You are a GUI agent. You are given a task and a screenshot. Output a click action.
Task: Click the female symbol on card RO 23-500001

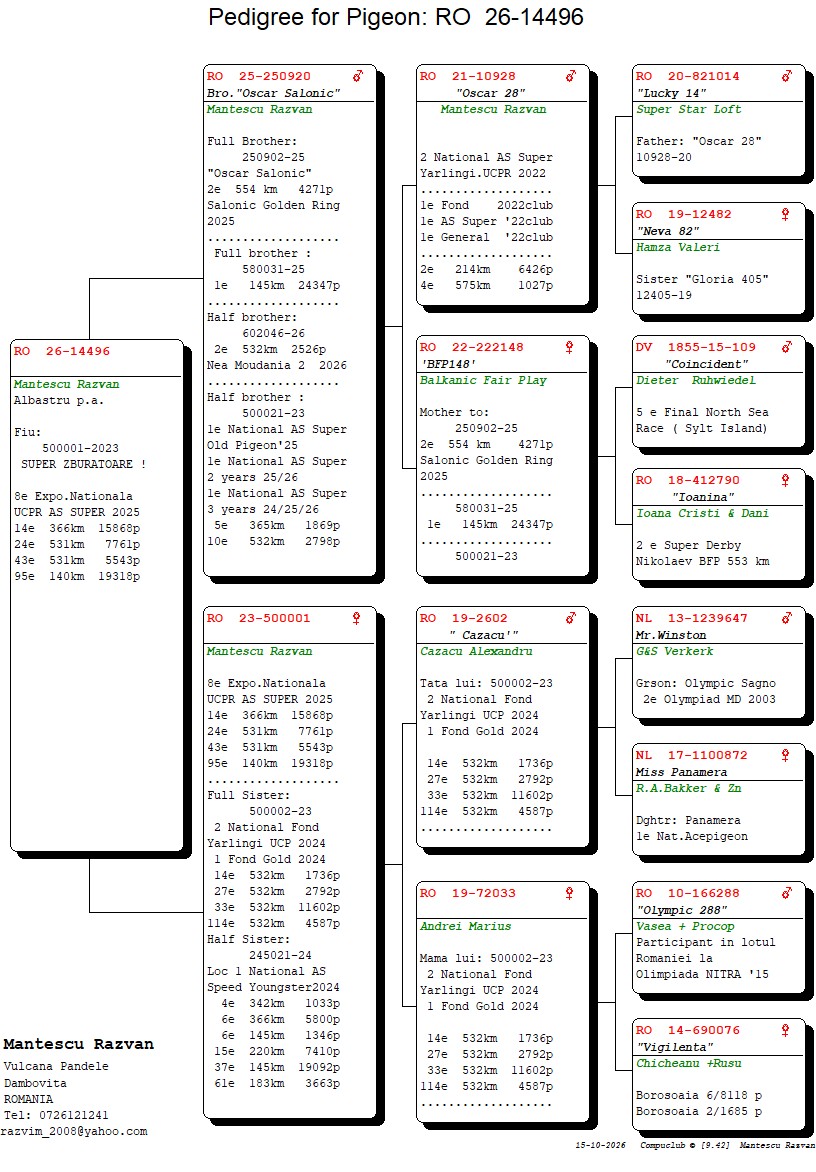[356, 618]
